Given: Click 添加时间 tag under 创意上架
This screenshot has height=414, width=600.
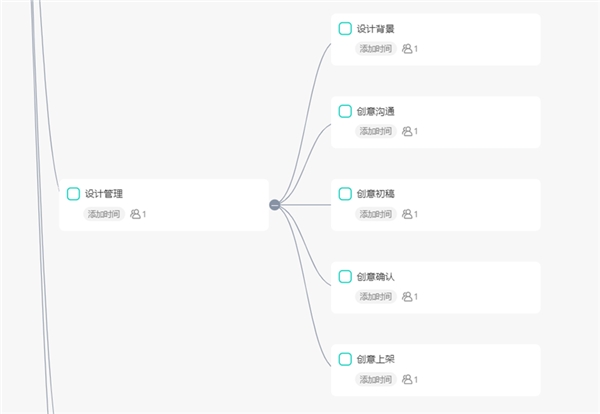Looking at the screenshot, I should (x=375, y=379).
